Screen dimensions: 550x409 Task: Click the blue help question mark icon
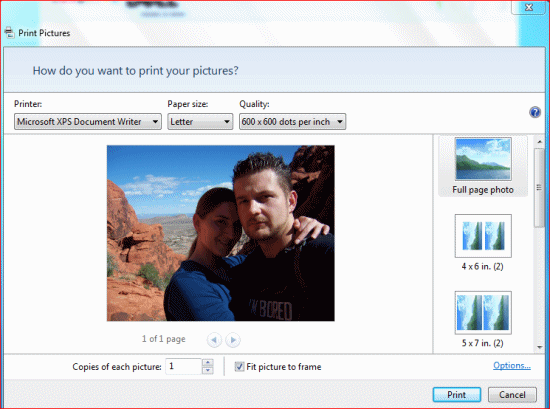[x=535, y=113]
